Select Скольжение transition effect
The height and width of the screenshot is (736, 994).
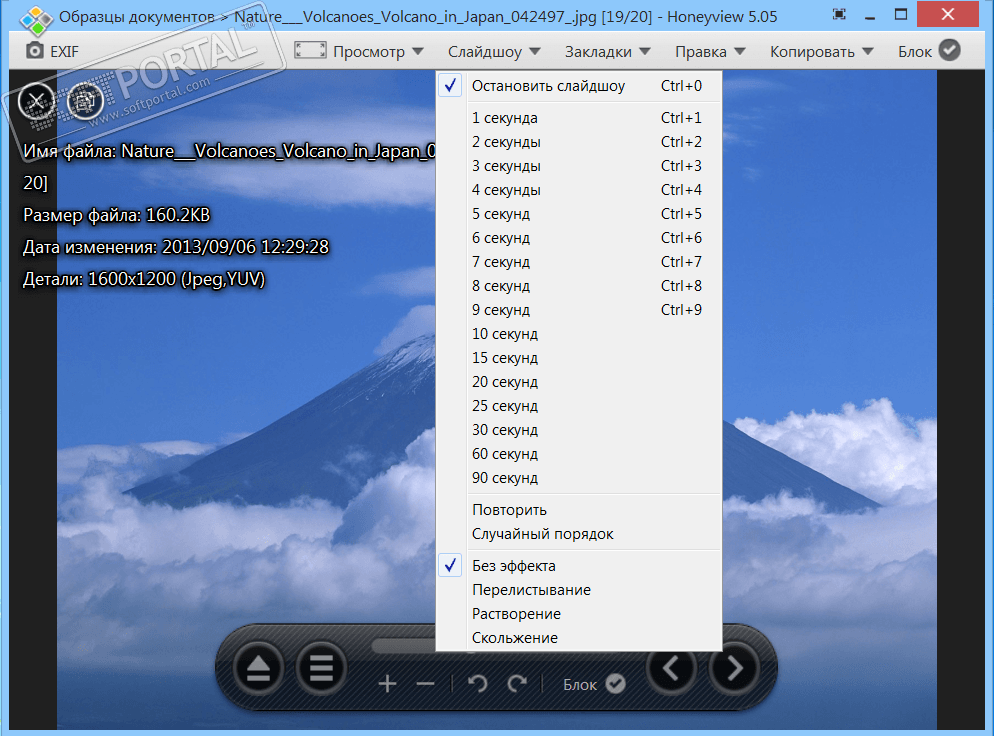click(579, 638)
